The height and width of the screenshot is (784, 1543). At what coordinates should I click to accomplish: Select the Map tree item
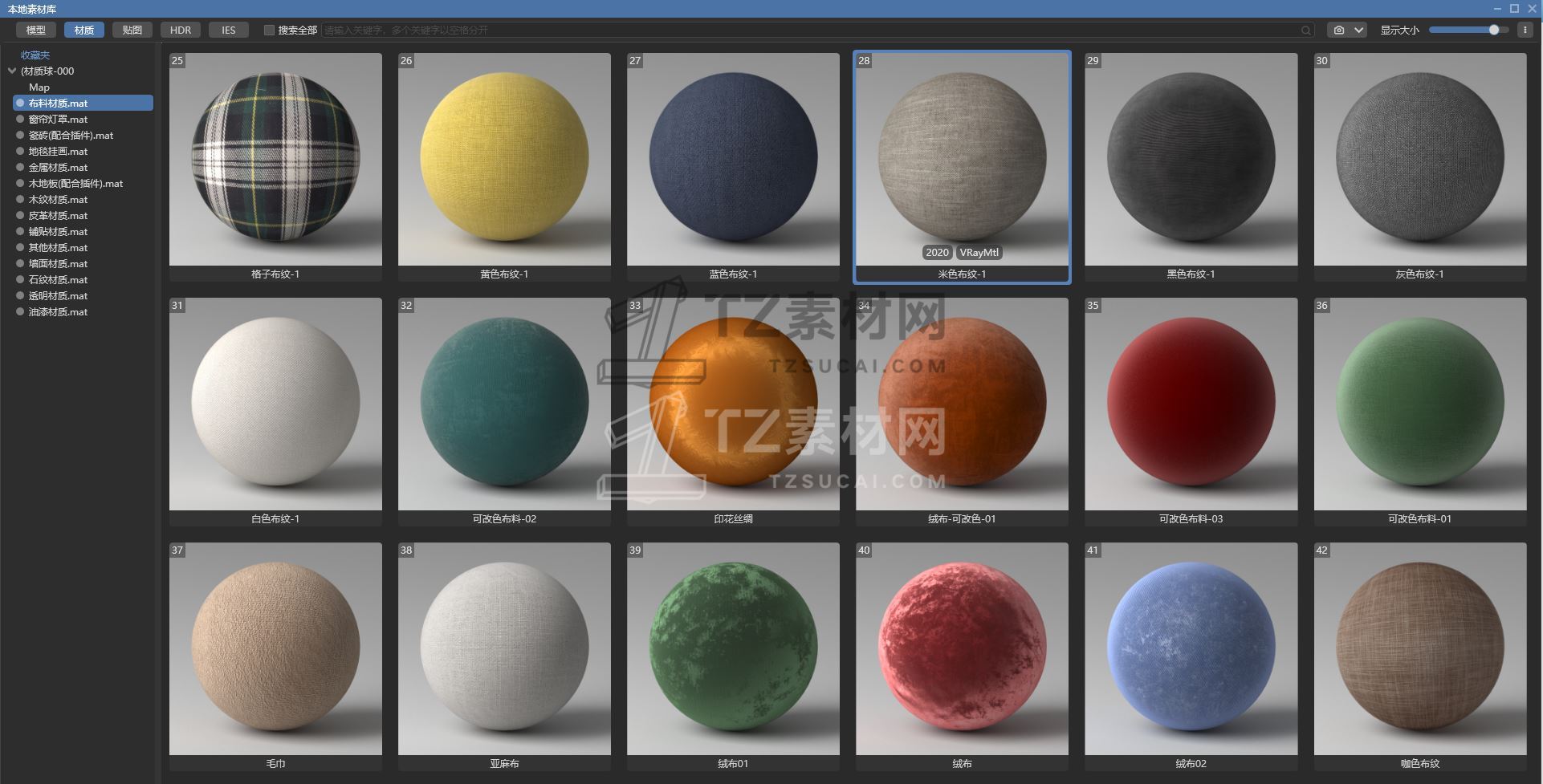(x=39, y=87)
